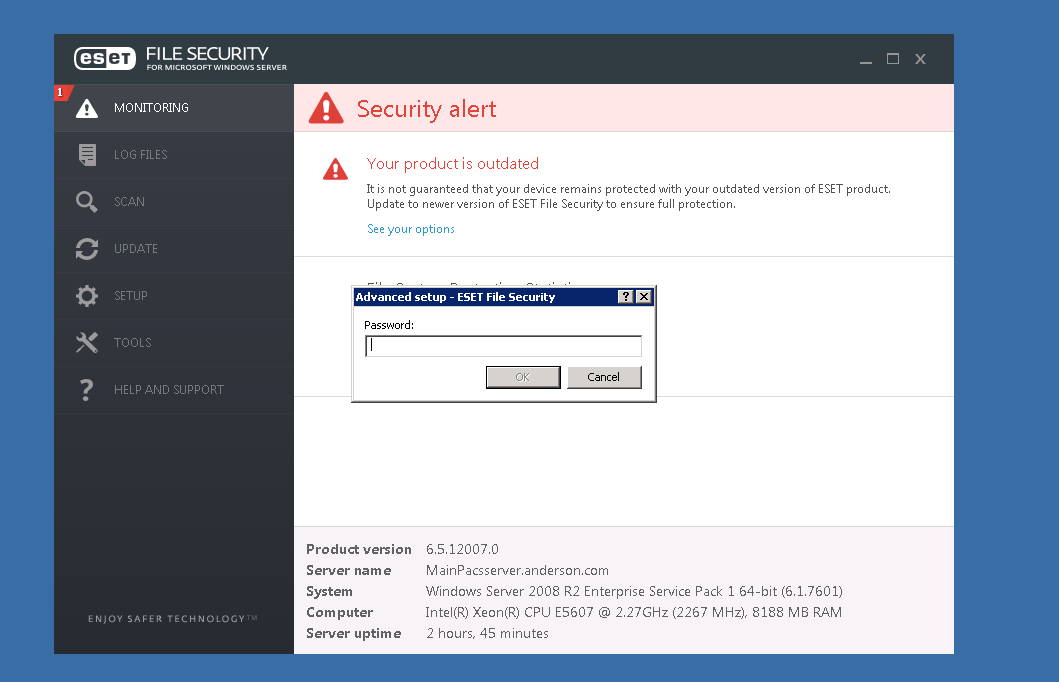The image size is (1059, 682).
Task: Open HELP AND SUPPORT
Action: [174, 390]
